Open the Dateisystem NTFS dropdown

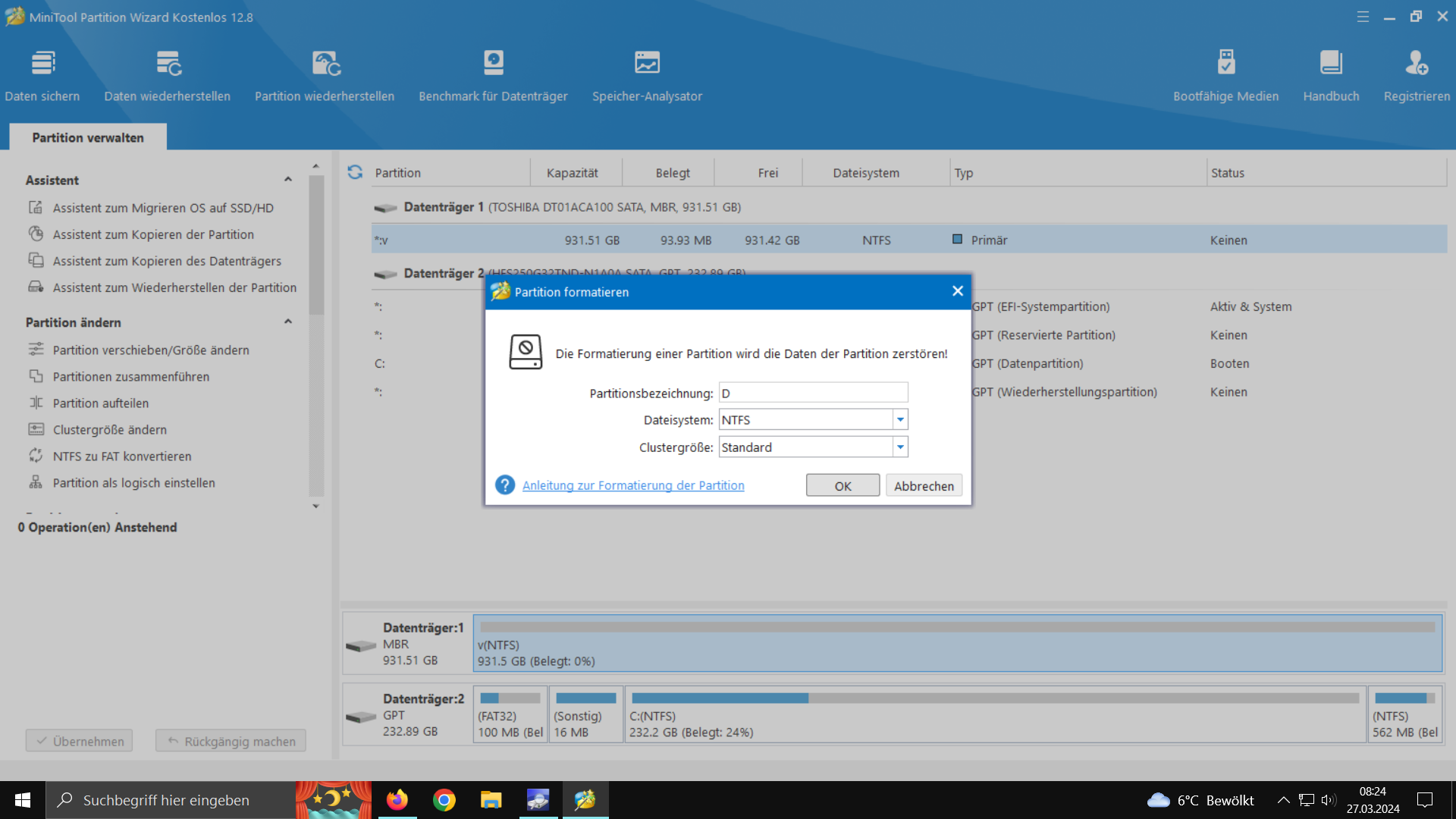click(x=900, y=419)
